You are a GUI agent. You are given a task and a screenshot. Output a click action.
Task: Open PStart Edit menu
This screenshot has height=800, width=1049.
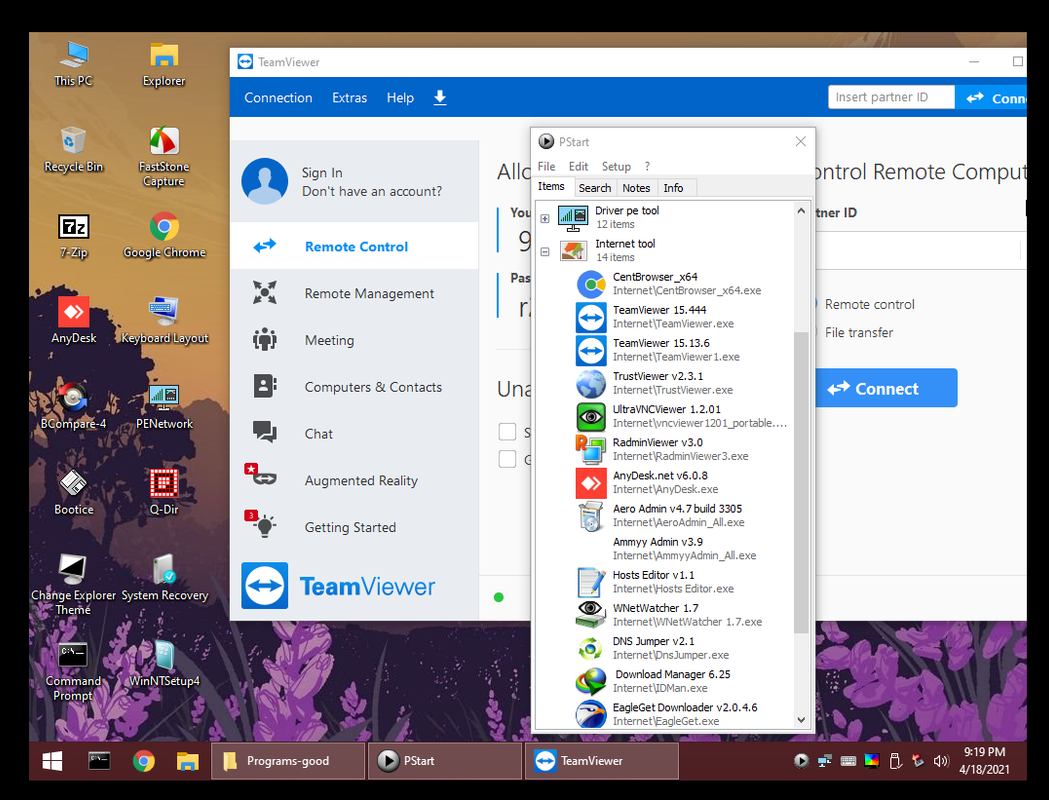coord(578,167)
